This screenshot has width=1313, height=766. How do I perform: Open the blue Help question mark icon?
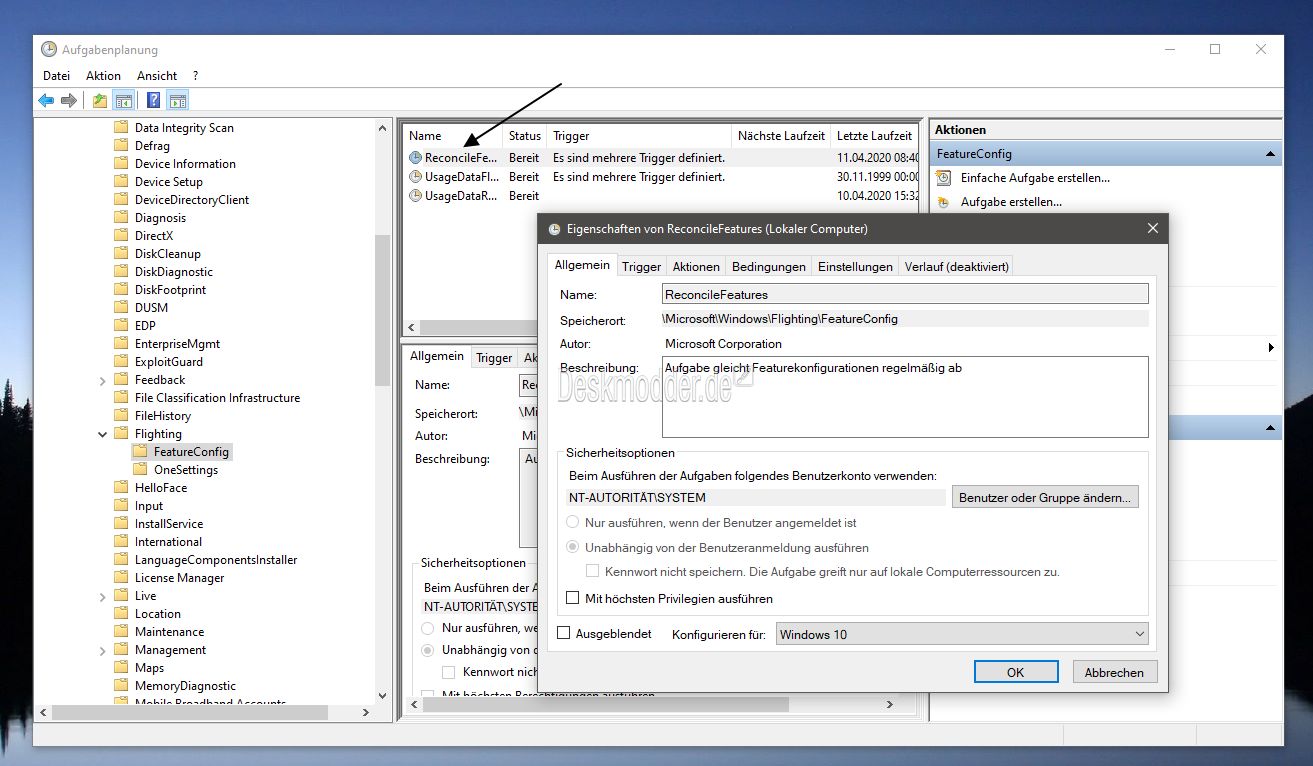(x=154, y=101)
